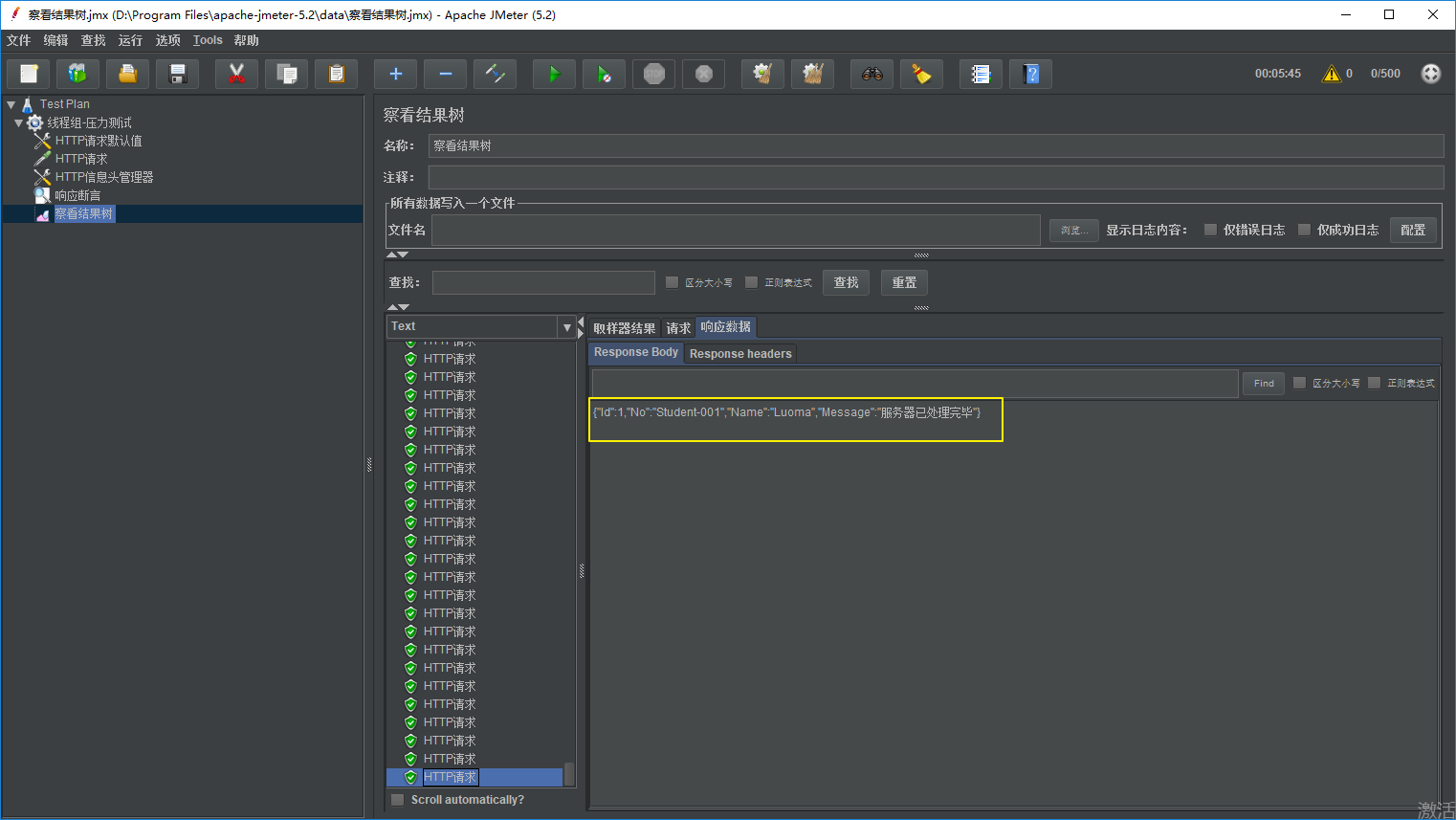The image size is (1456, 820).
Task: Click the Cut scissors icon
Action: (236, 74)
